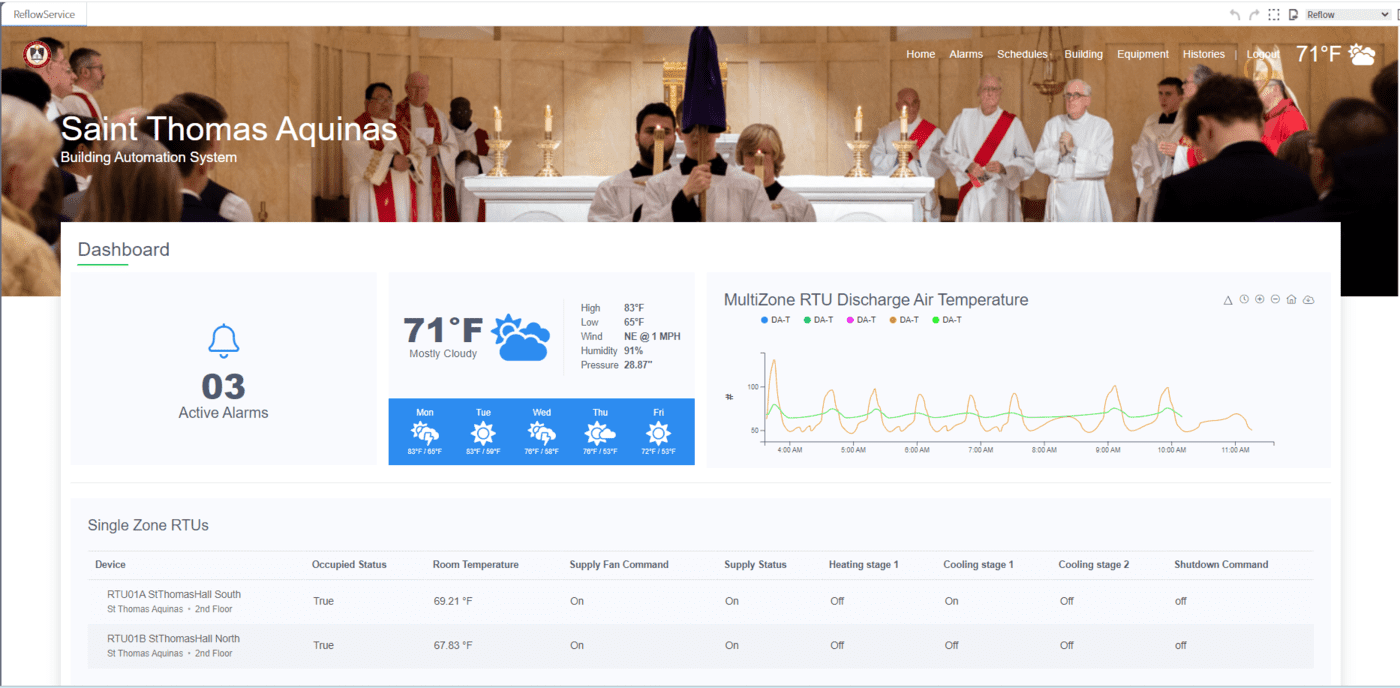Click the chart reset home icon
The height and width of the screenshot is (688, 1400).
[1291, 300]
